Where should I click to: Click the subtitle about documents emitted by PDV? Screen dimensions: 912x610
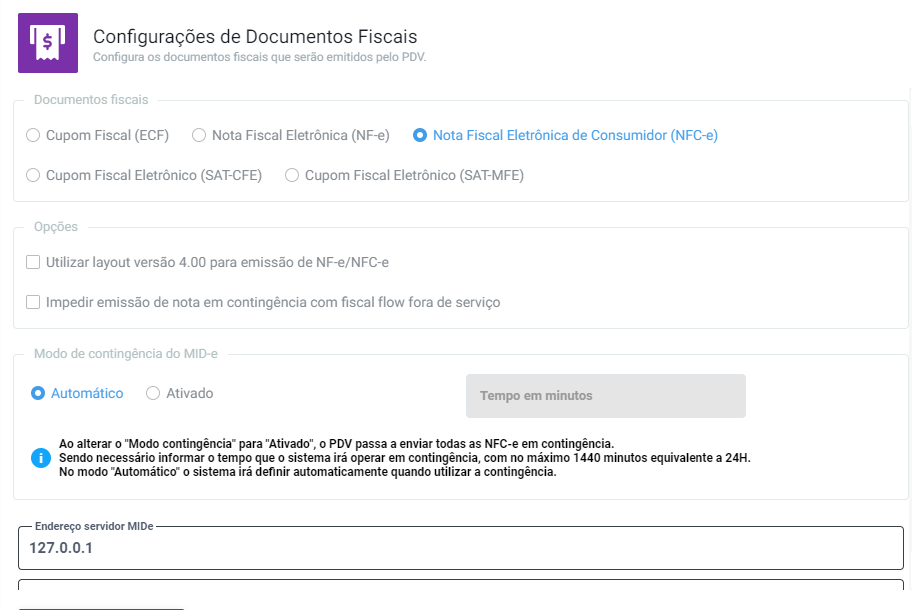point(260,57)
